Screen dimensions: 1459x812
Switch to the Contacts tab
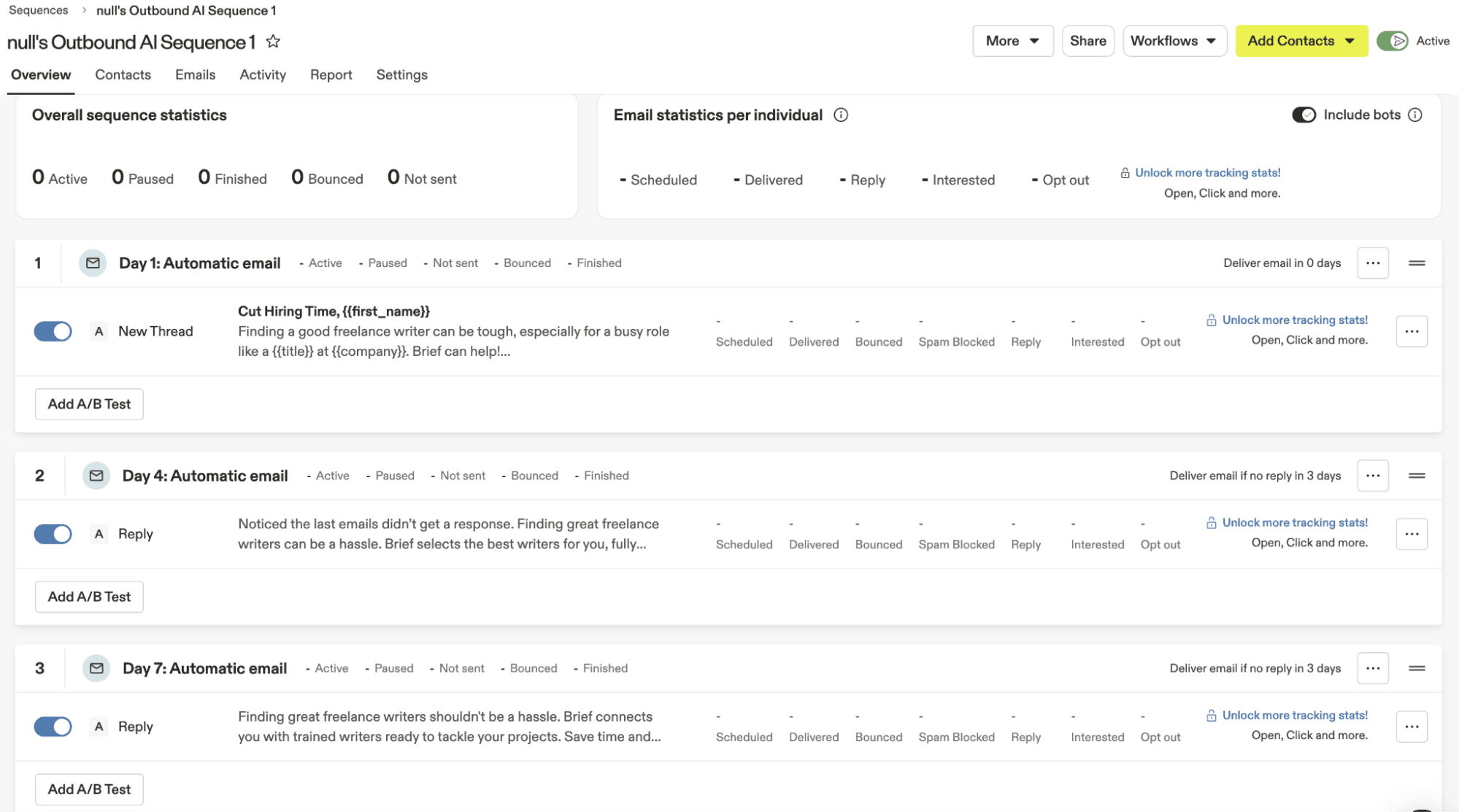point(123,75)
